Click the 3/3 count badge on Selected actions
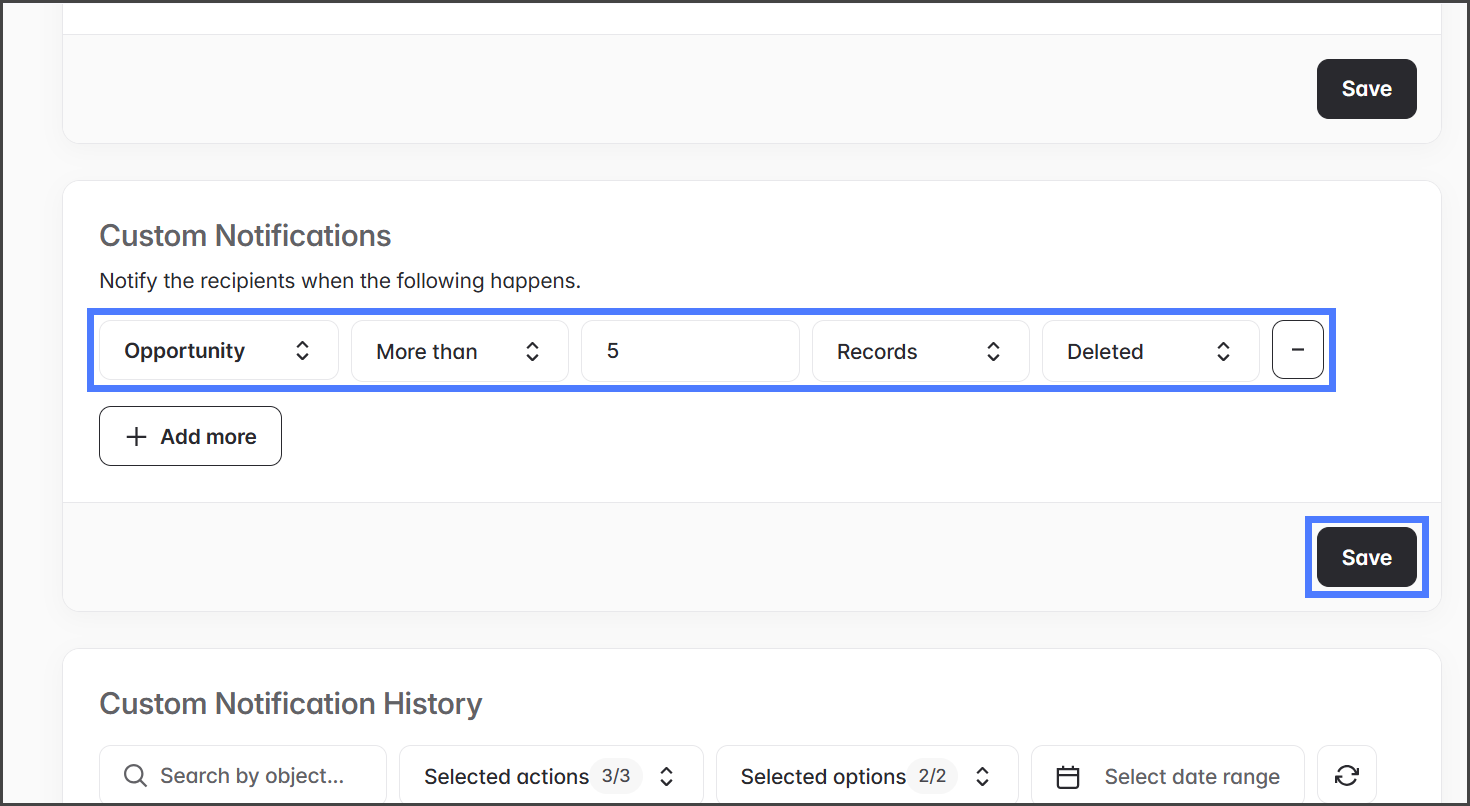Screen dimensions: 1470x806 [615, 776]
